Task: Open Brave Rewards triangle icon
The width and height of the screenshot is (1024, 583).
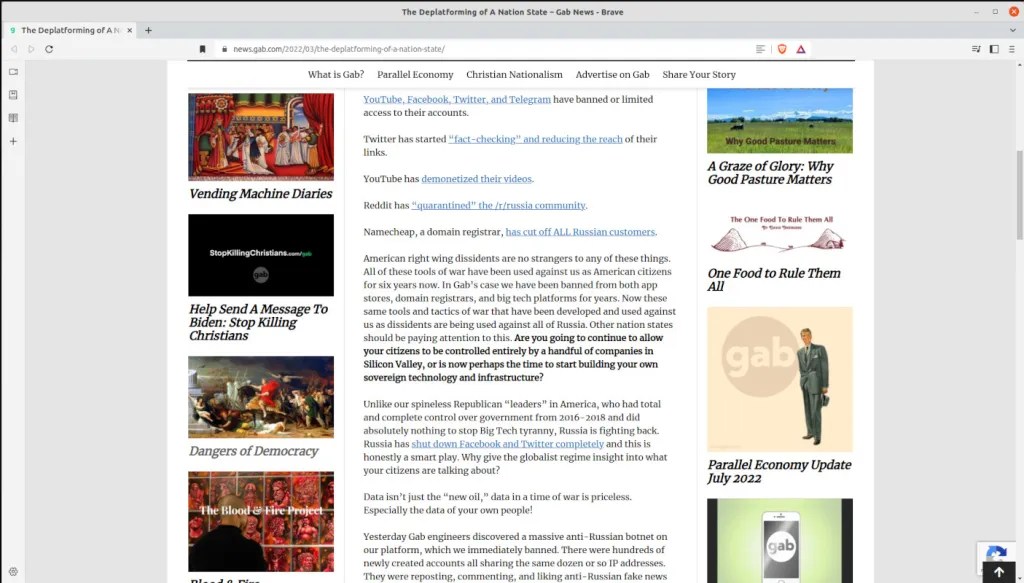Action: click(x=800, y=49)
